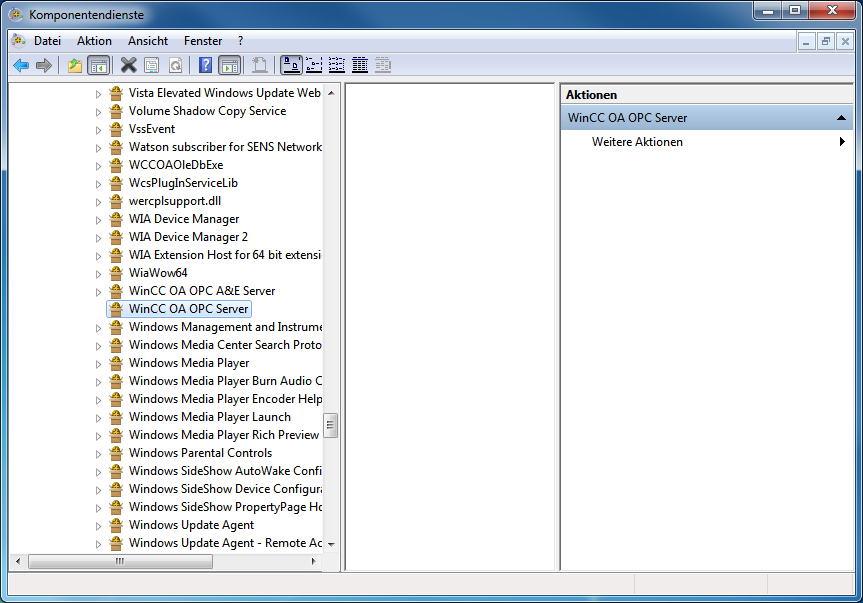Click the WinCC OA OPC Server package icon

116,309
